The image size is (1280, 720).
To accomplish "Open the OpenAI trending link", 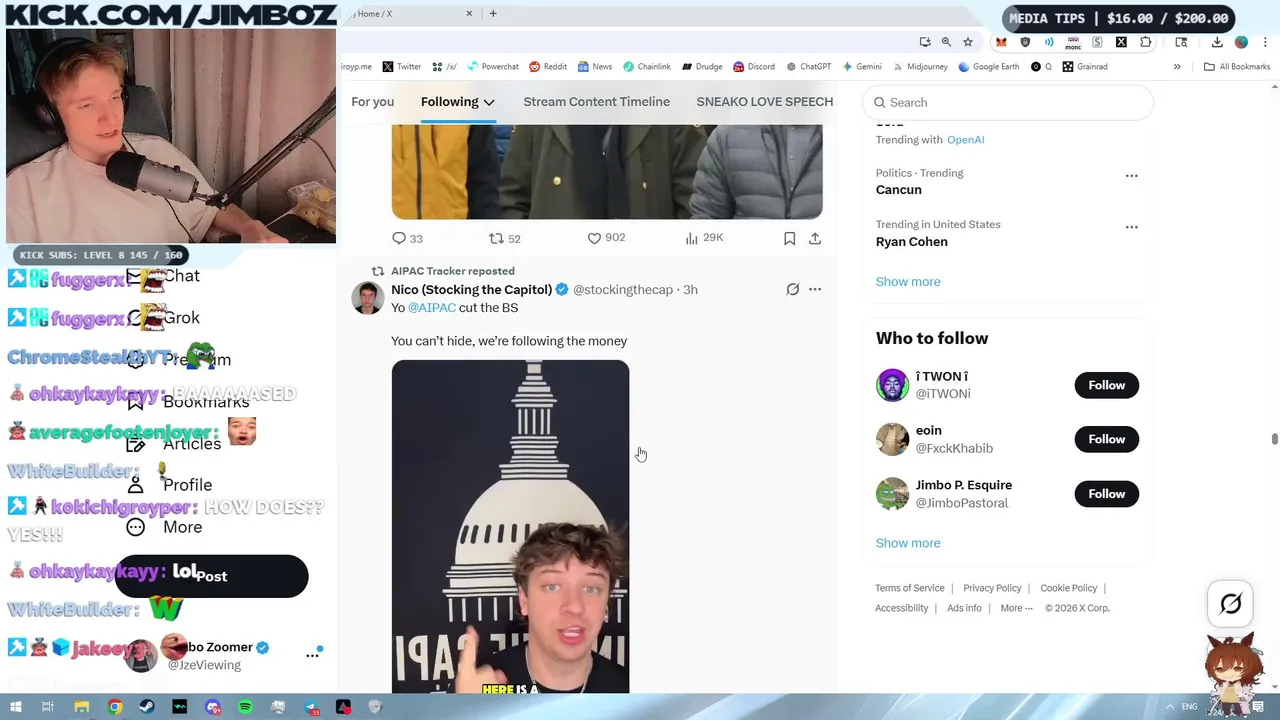I will coord(966,140).
